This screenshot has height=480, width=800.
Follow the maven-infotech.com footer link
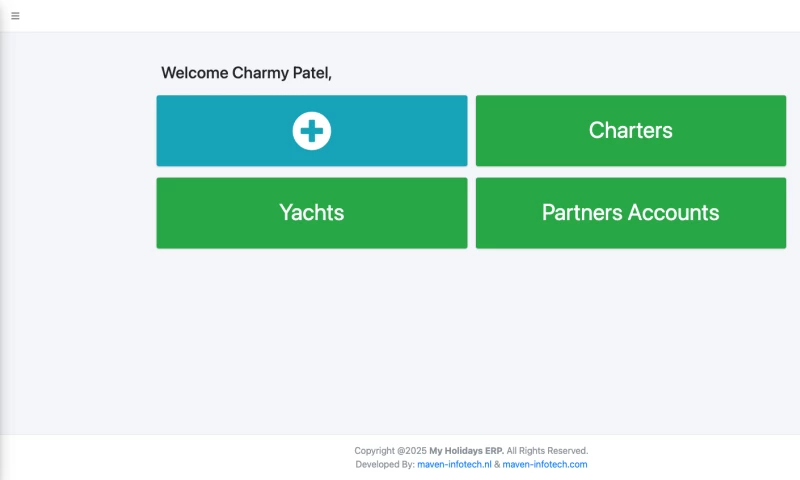545,465
